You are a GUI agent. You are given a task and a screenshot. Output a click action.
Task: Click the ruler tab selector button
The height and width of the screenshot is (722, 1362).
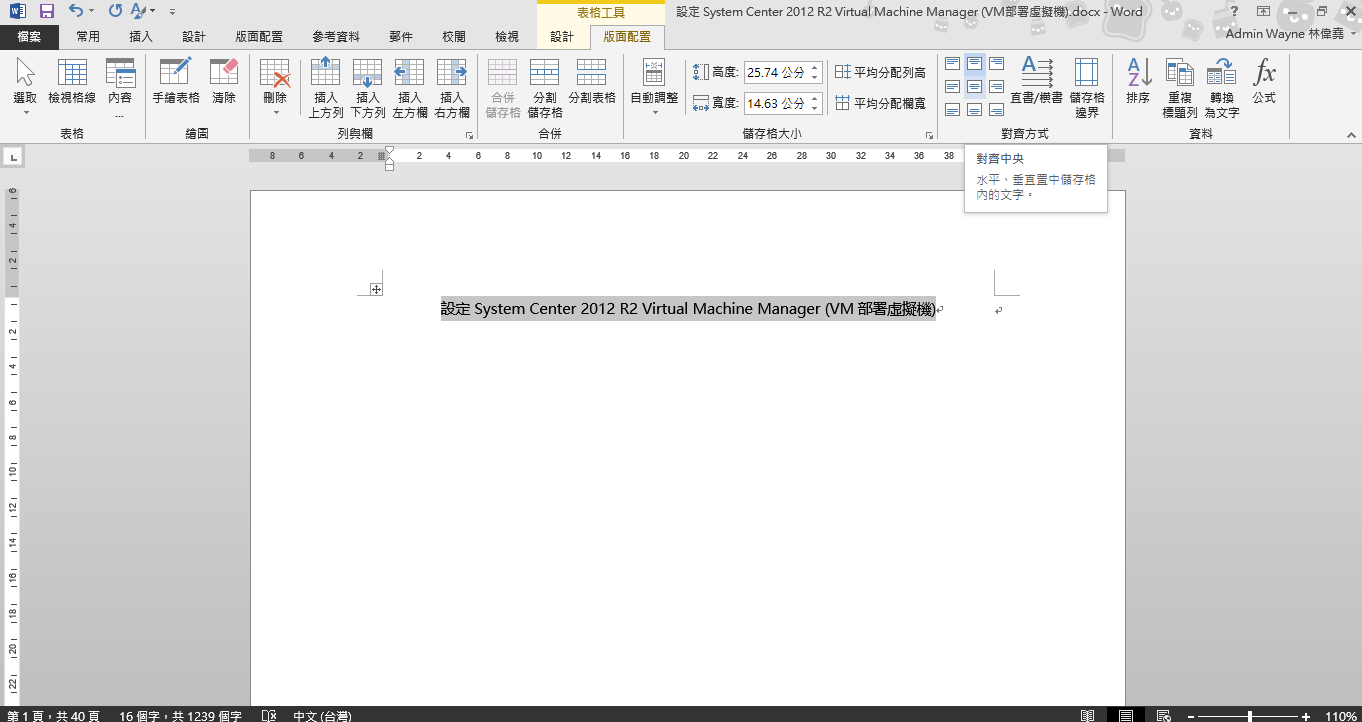(x=14, y=156)
